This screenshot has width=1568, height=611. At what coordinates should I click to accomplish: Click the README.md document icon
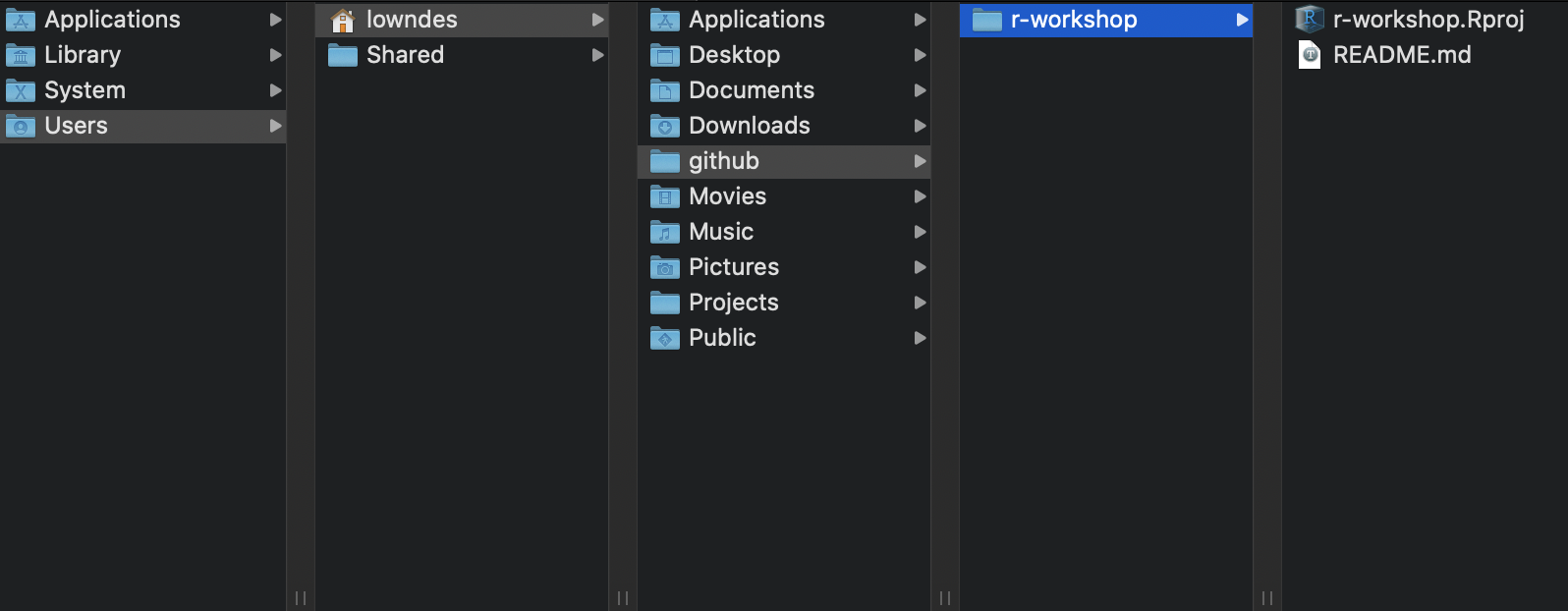click(1310, 55)
